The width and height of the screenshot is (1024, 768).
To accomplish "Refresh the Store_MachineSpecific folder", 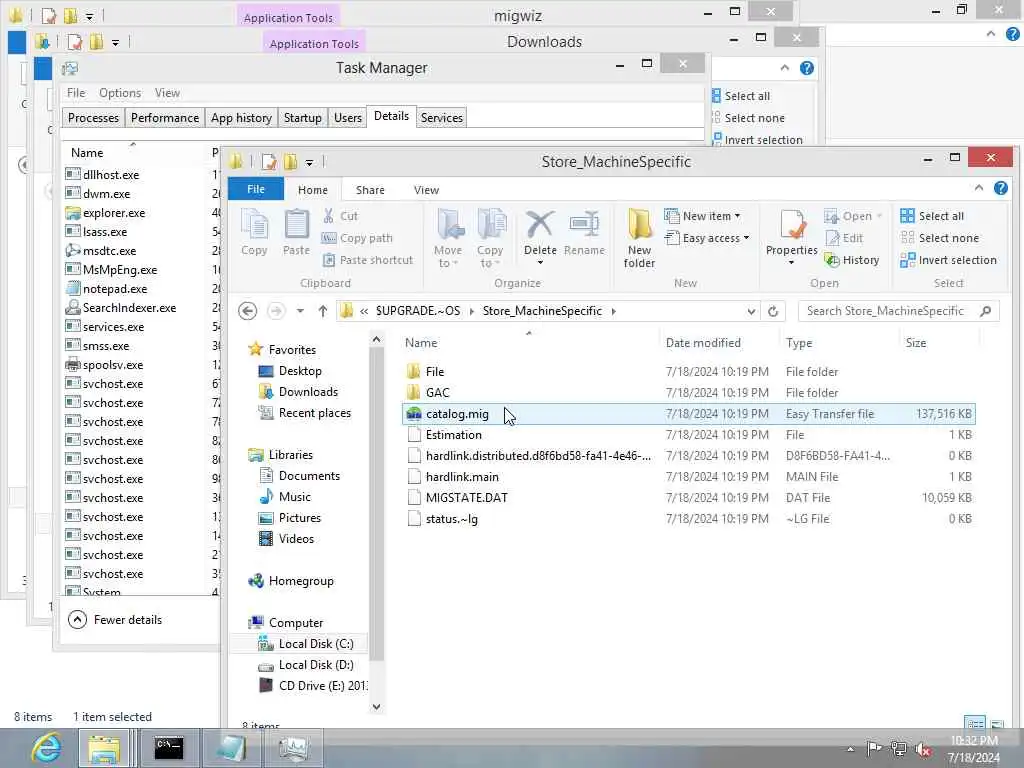I will (773, 312).
